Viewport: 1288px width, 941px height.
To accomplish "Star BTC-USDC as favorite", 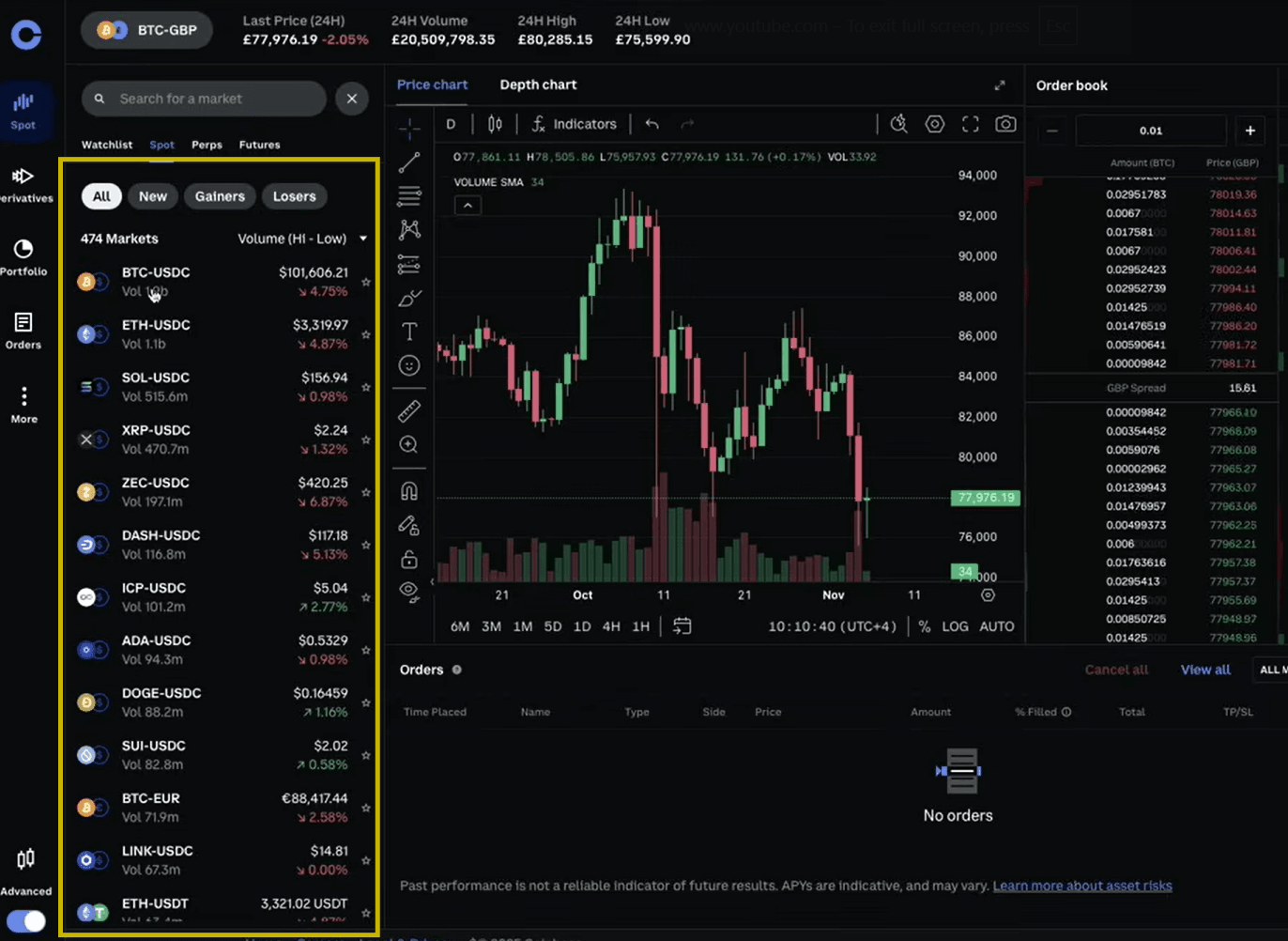I will tap(366, 282).
